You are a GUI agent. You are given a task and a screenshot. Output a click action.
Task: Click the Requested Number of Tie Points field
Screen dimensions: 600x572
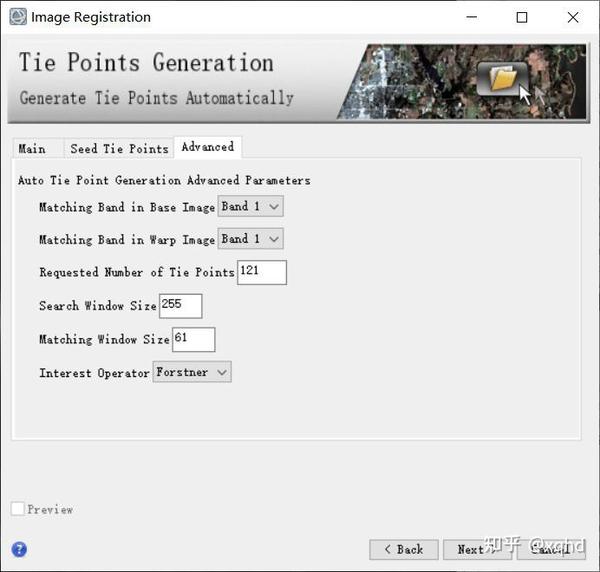262,272
